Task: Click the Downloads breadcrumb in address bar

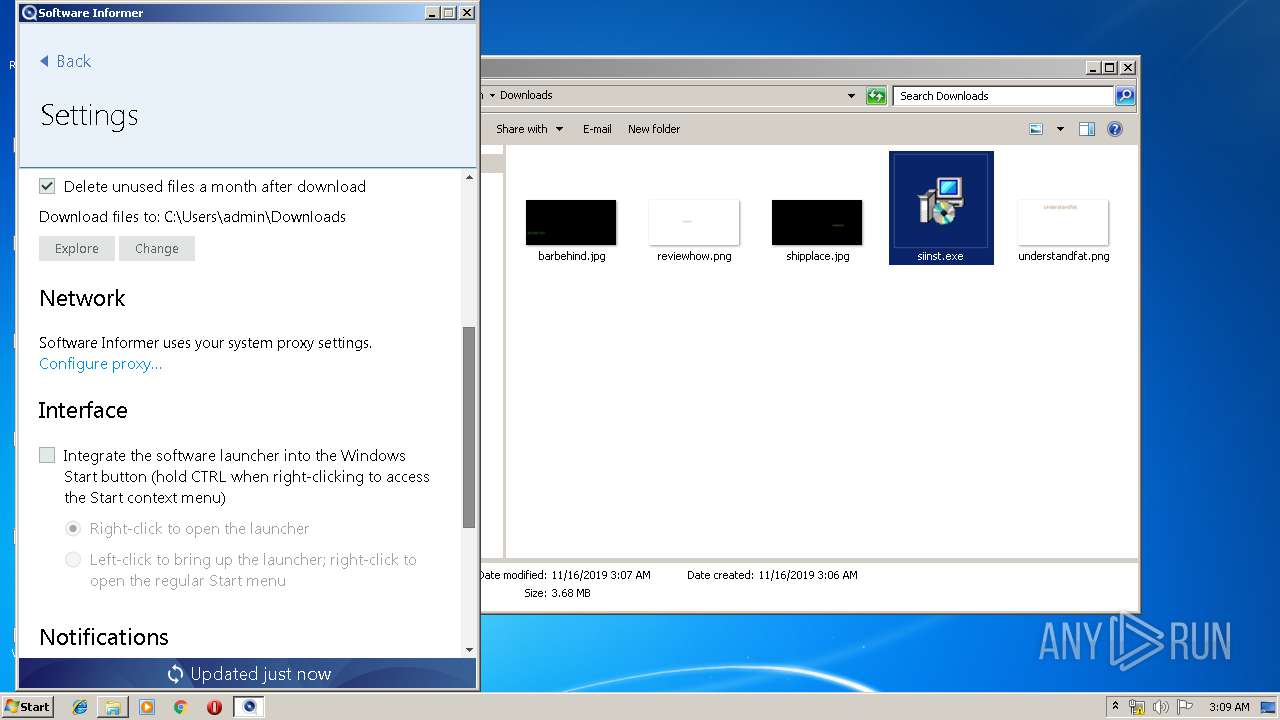Action: [526, 95]
